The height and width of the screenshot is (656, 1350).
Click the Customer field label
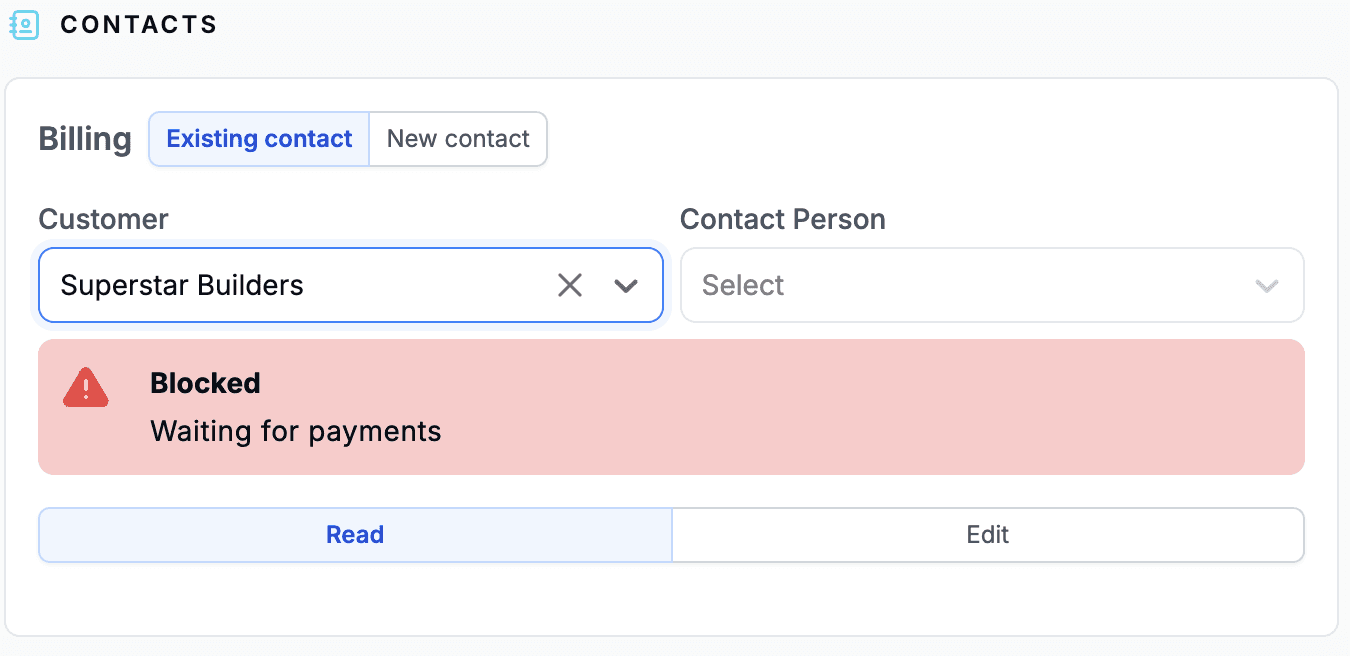pyautogui.click(x=103, y=219)
